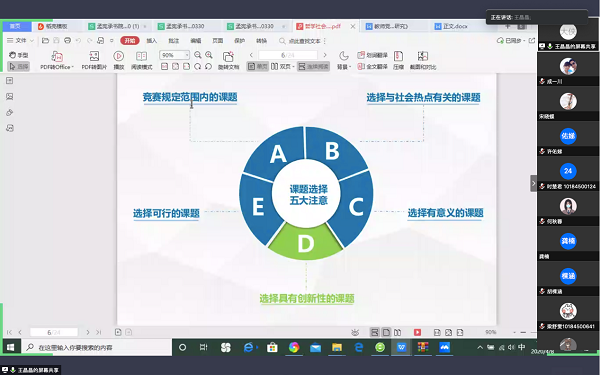The height and width of the screenshot is (375, 600).
Task: Click the zoom in magnifier icon
Action: (x=209, y=55)
